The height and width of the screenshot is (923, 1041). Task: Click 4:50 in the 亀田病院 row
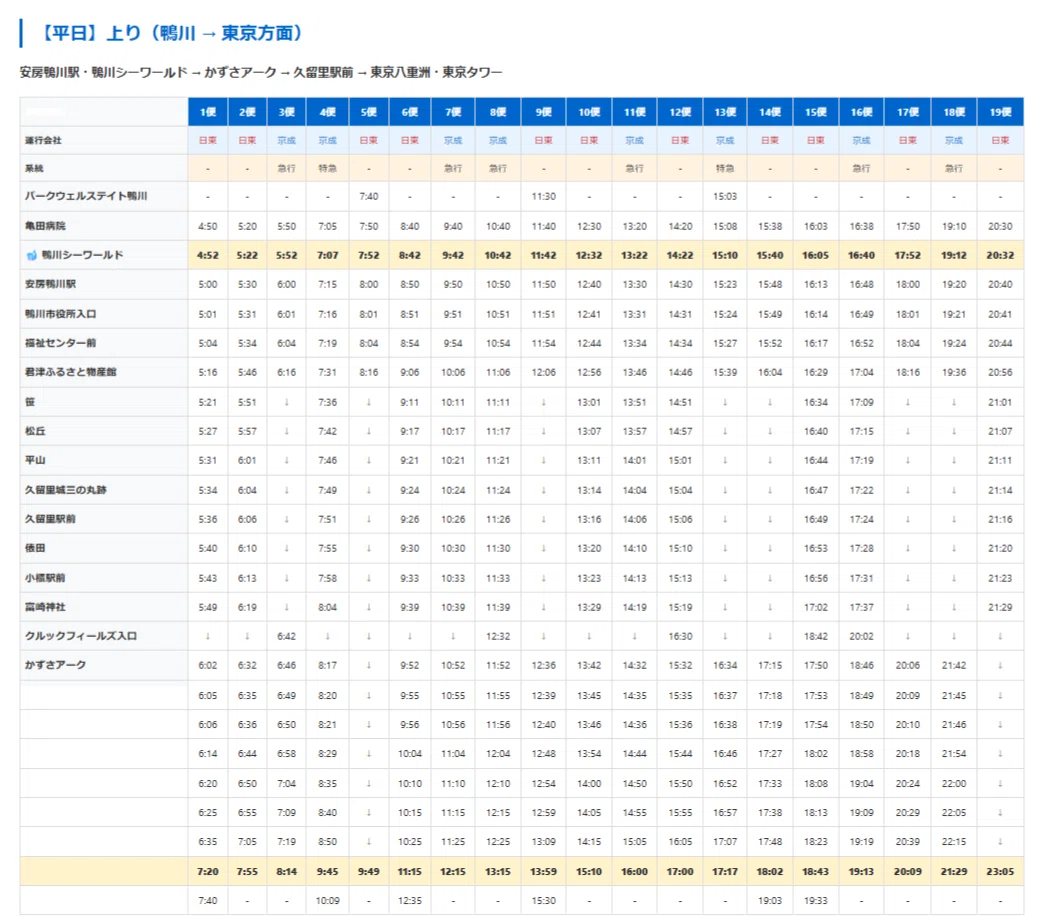pyautogui.click(x=208, y=226)
